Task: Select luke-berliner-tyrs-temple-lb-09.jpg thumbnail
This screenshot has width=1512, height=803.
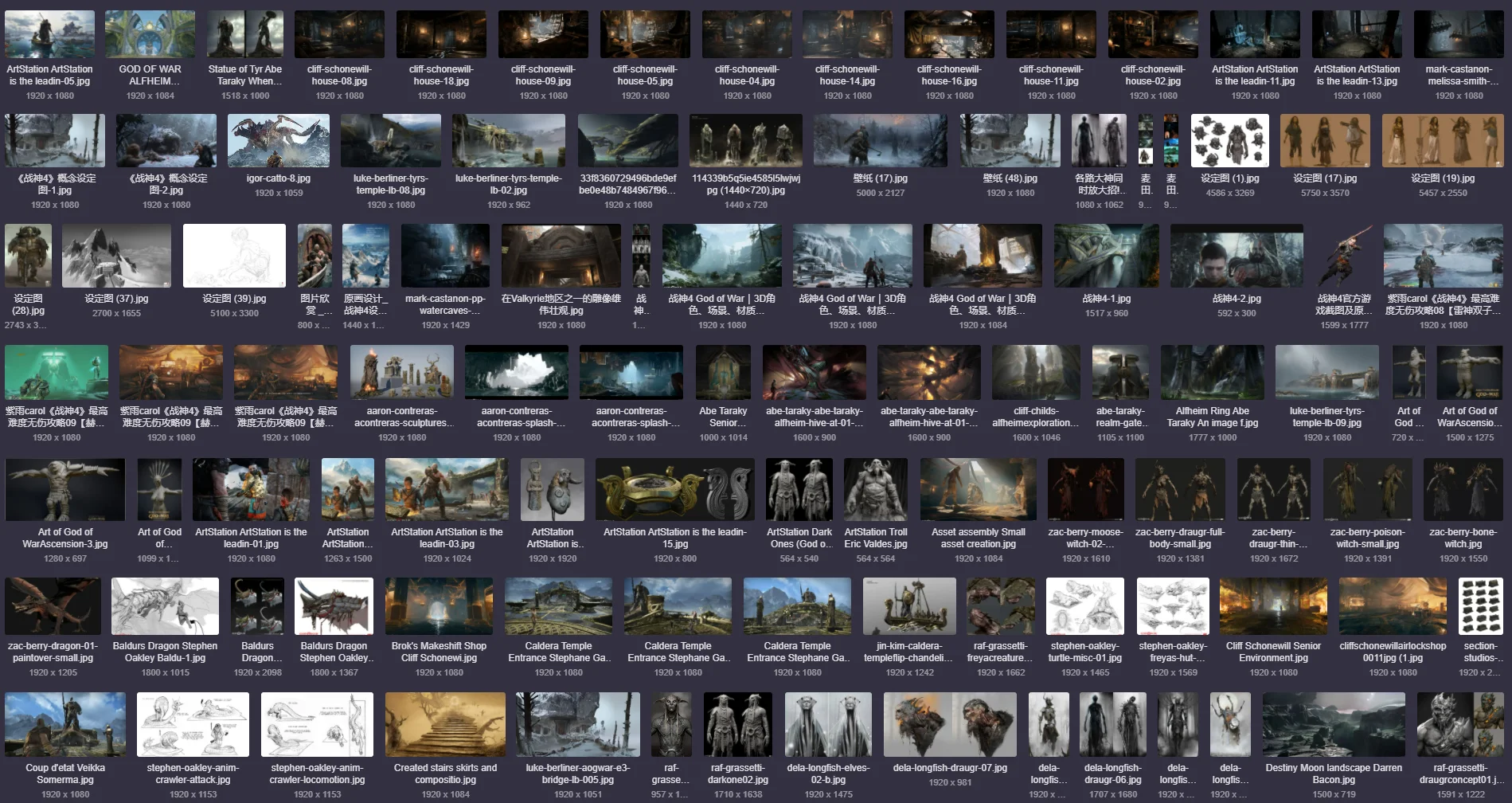Action: (x=1327, y=372)
